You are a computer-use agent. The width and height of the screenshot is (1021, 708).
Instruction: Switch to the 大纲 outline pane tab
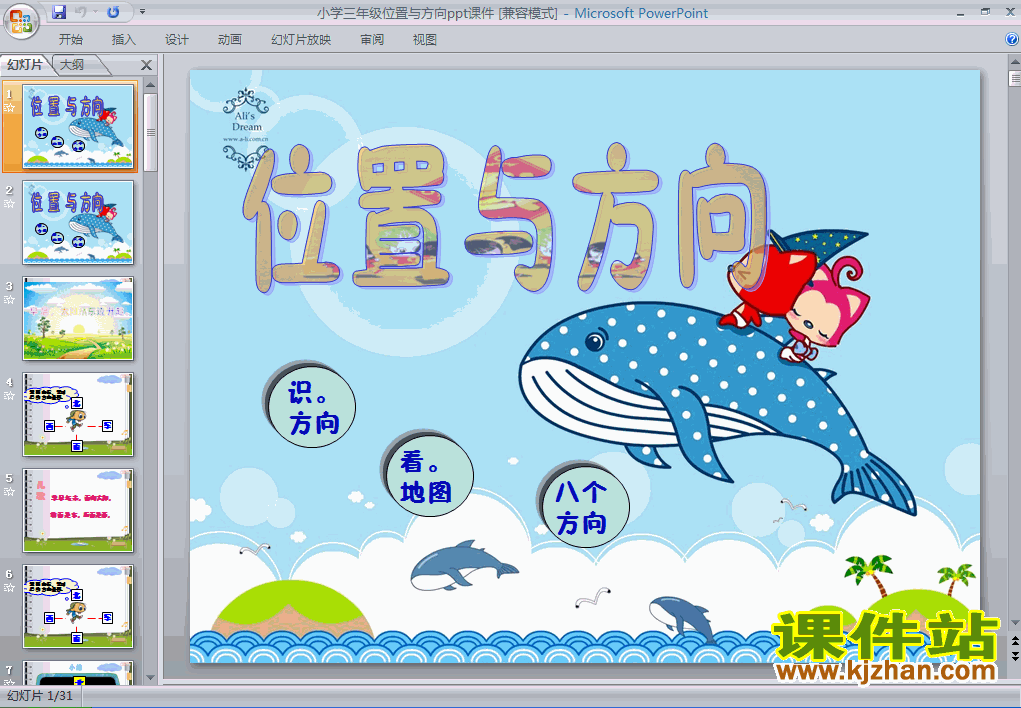click(x=73, y=64)
